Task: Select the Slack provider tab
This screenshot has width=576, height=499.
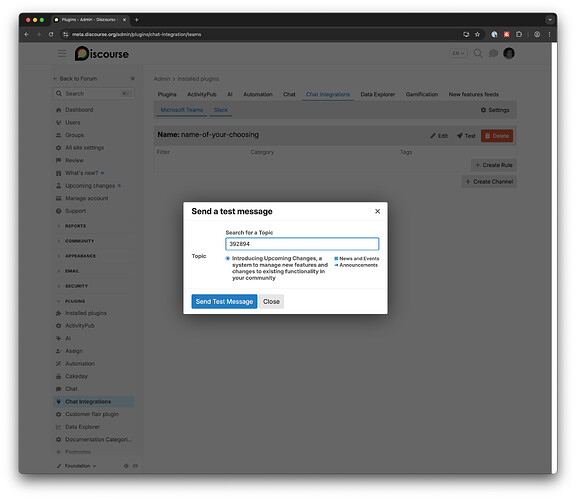Action: tap(221, 110)
